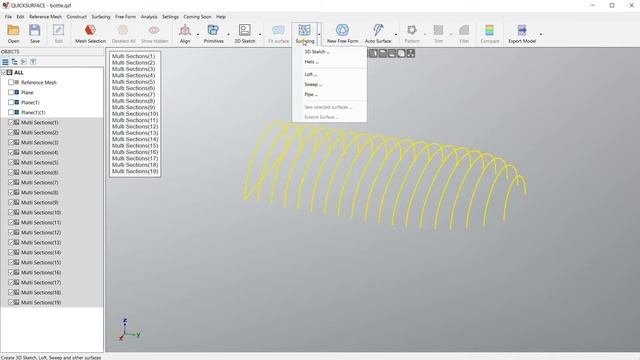The image size is (640, 360).
Task: Select the Primitives tool icon
Action: (213, 30)
